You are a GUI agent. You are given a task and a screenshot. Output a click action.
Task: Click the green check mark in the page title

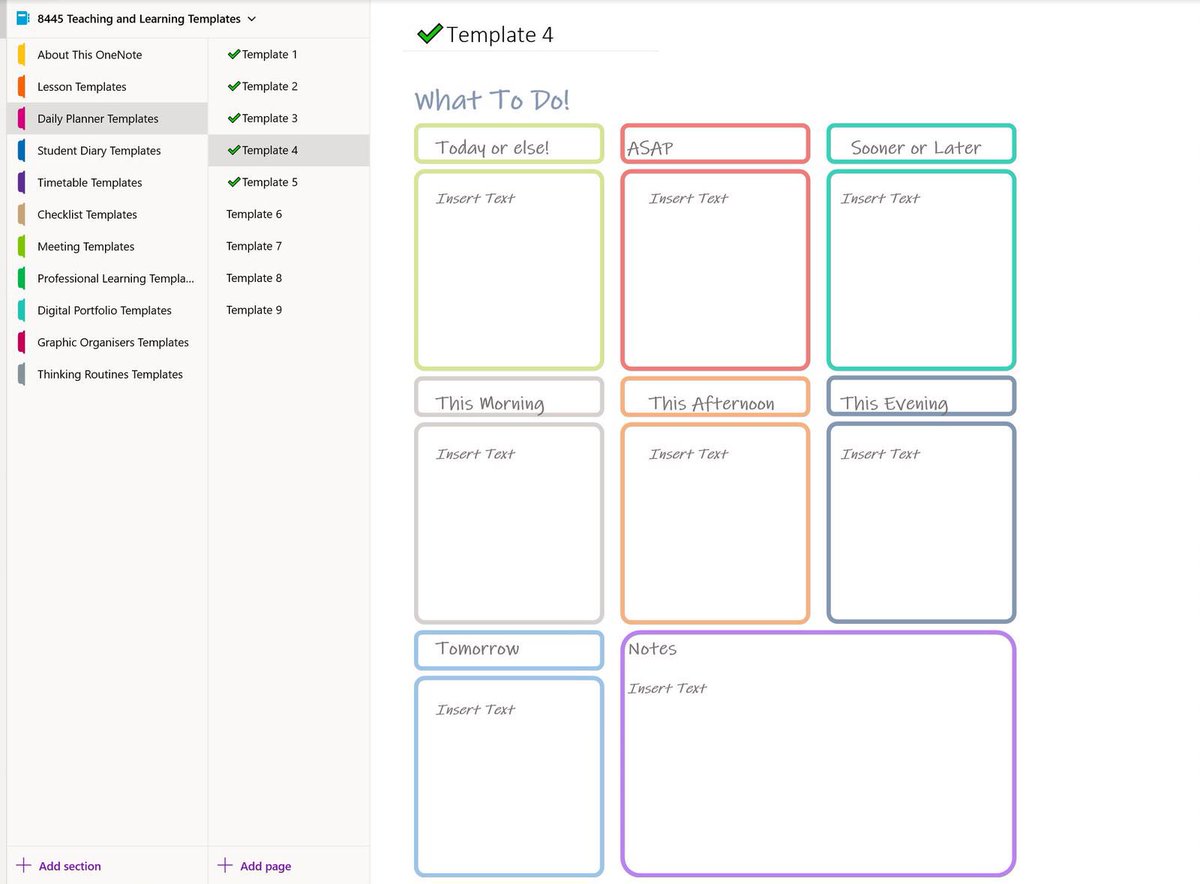click(x=430, y=34)
